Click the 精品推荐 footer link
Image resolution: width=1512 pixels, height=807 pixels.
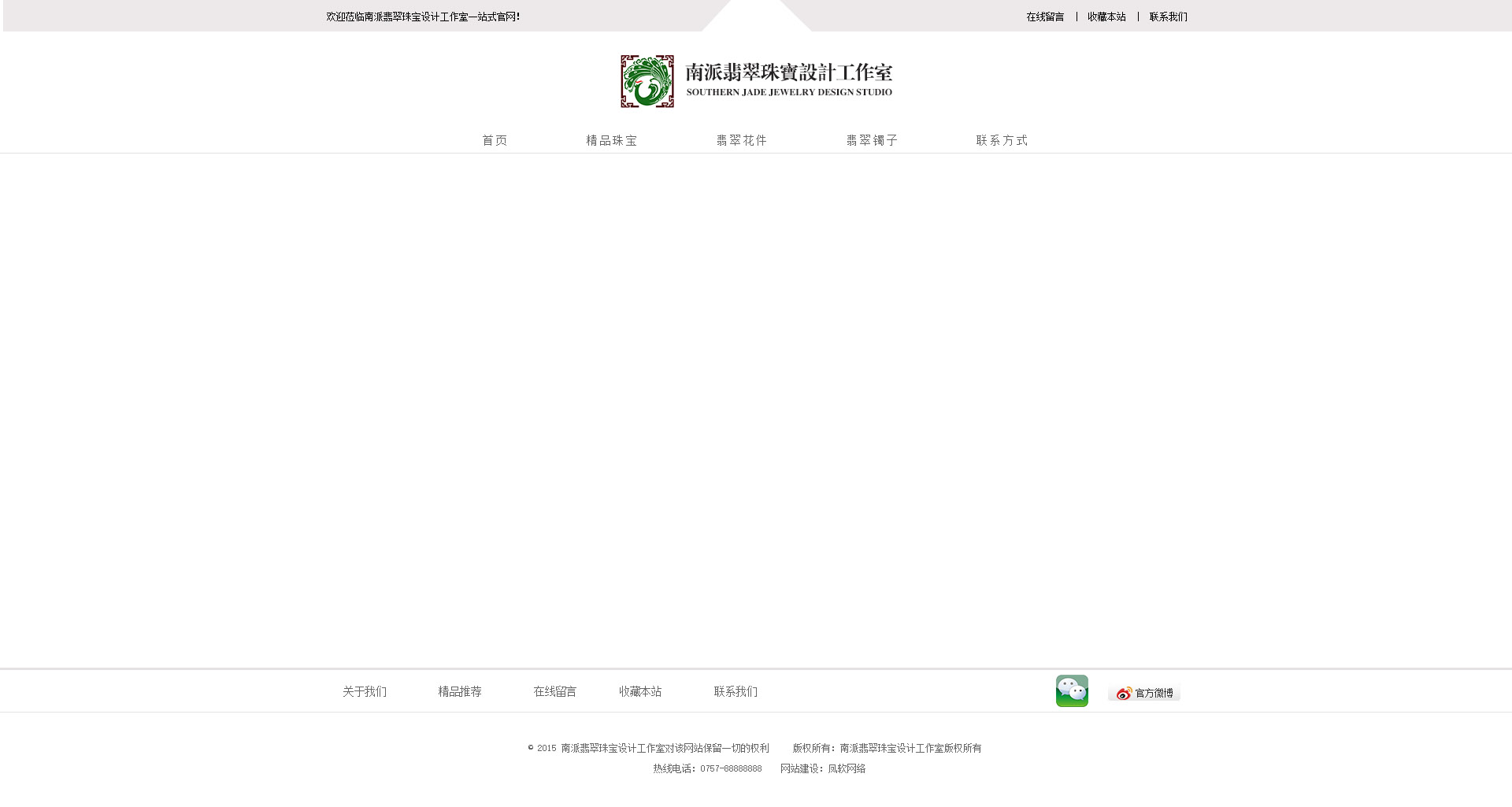coord(460,691)
